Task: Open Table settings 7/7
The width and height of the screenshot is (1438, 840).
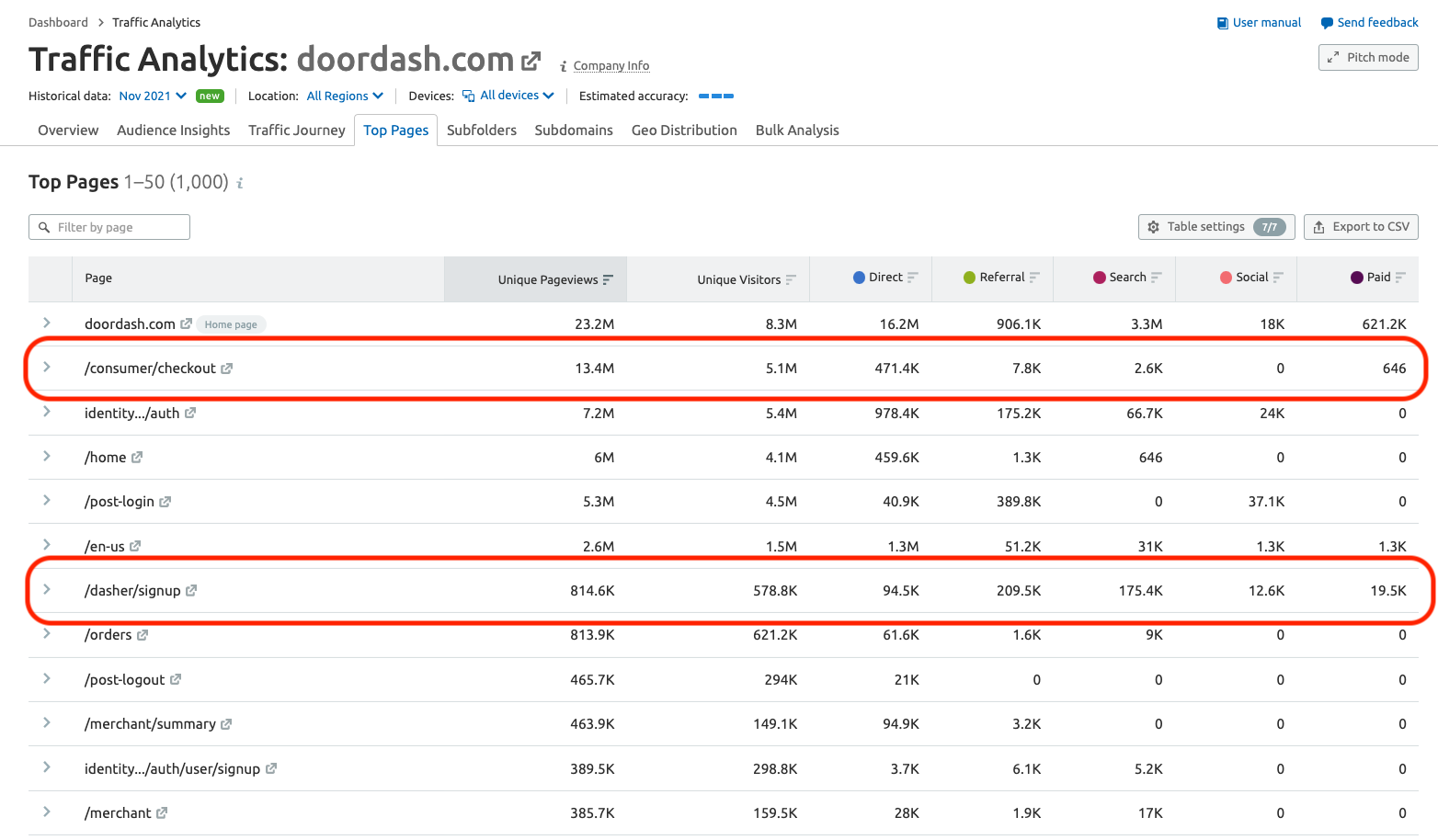Action: tap(1216, 227)
